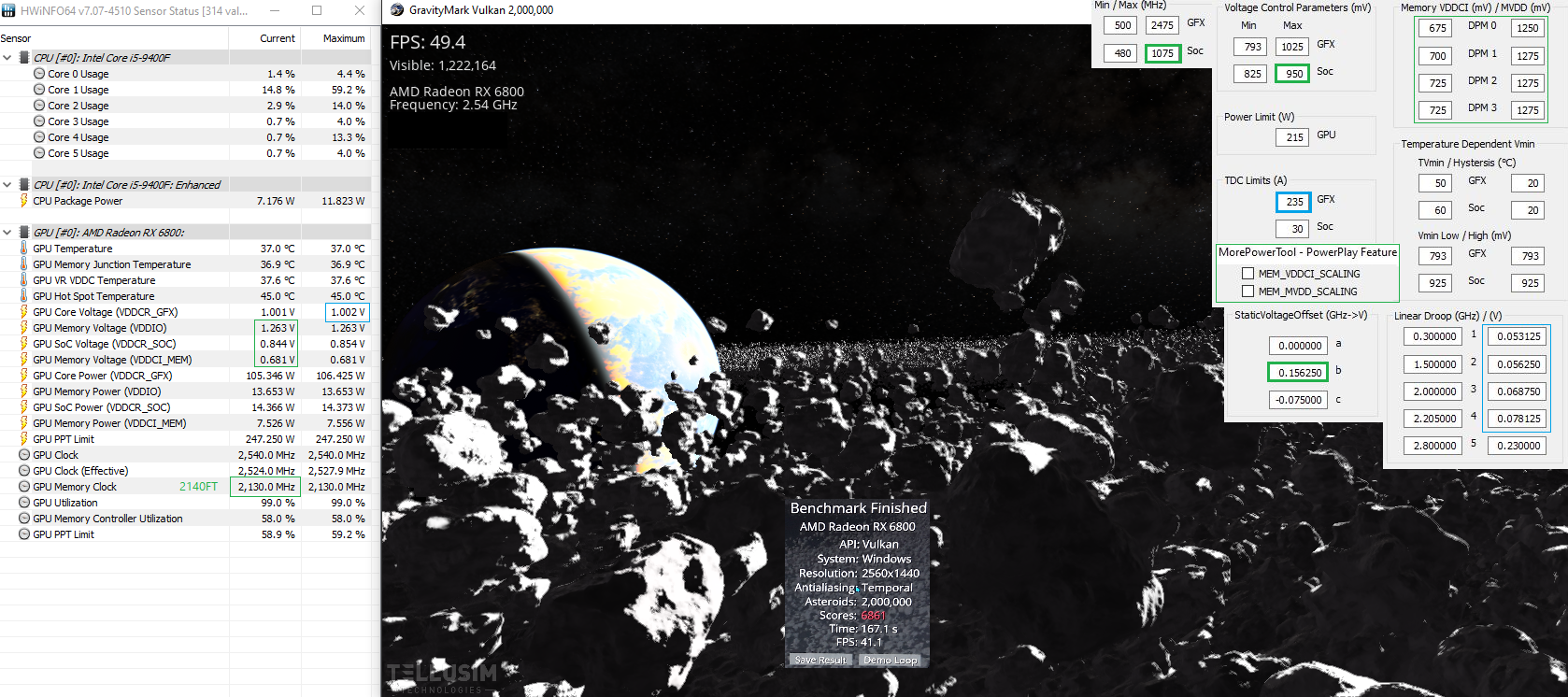Click the GPU Power Limit field showing 215

click(x=1293, y=137)
